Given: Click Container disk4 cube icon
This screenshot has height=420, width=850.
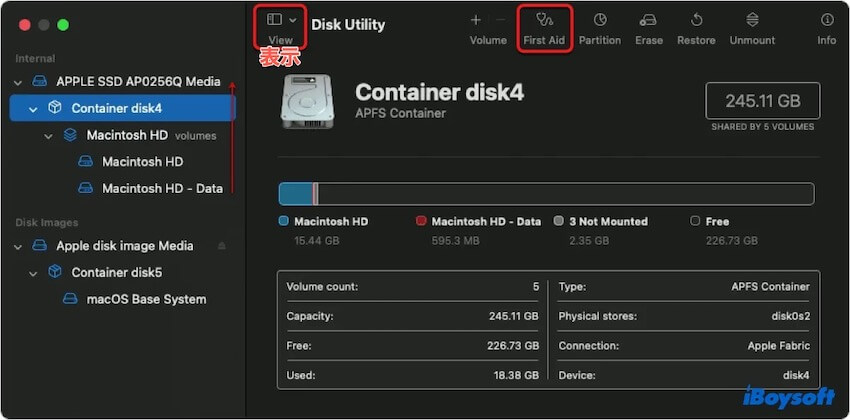Looking at the screenshot, I should coord(55,108).
